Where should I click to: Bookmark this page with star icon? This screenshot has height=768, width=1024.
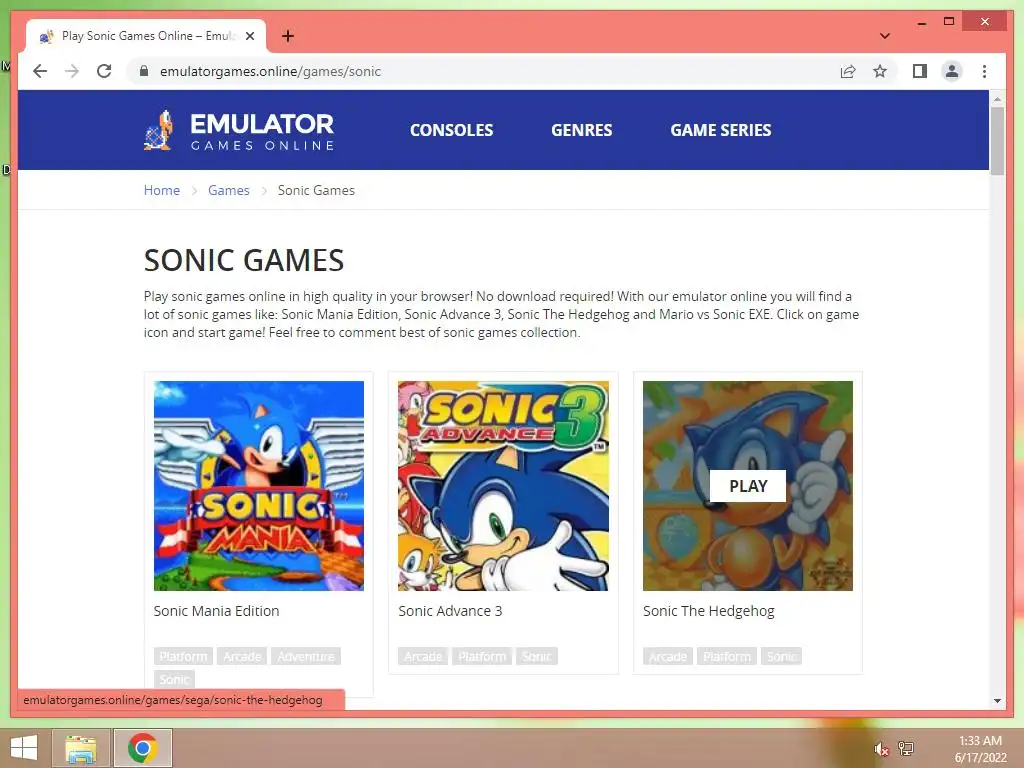click(880, 71)
